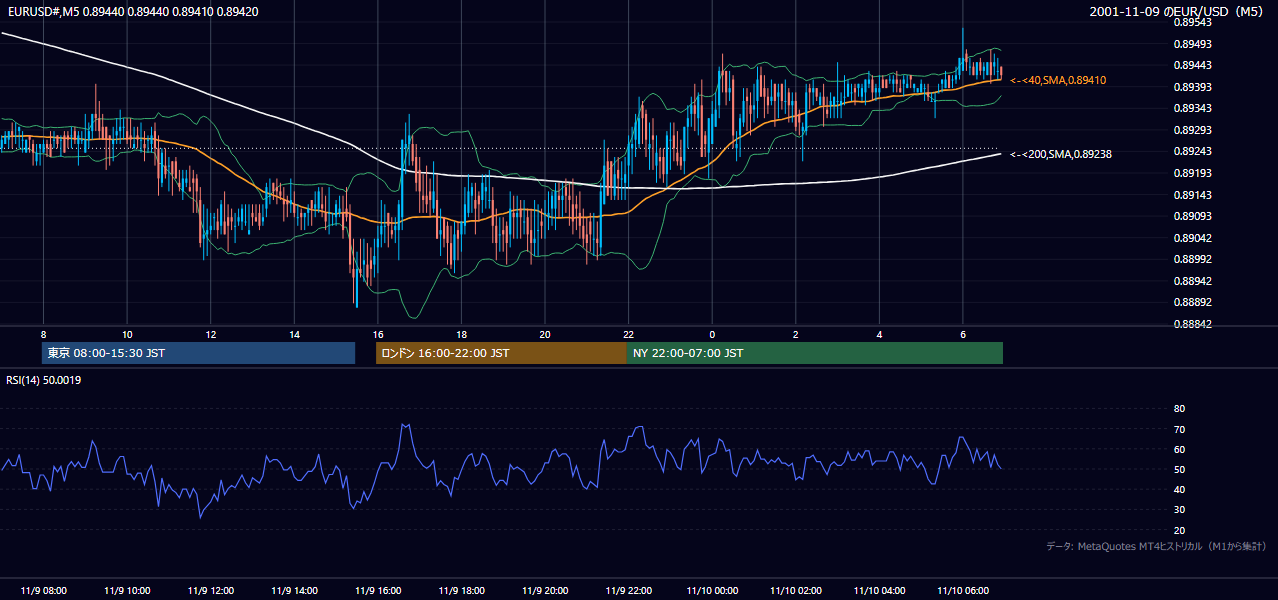Image resolution: width=1278 pixels, height=600 pixels.
Task: Click price level 0.89493 on the axis
Action: (1194, 44)
